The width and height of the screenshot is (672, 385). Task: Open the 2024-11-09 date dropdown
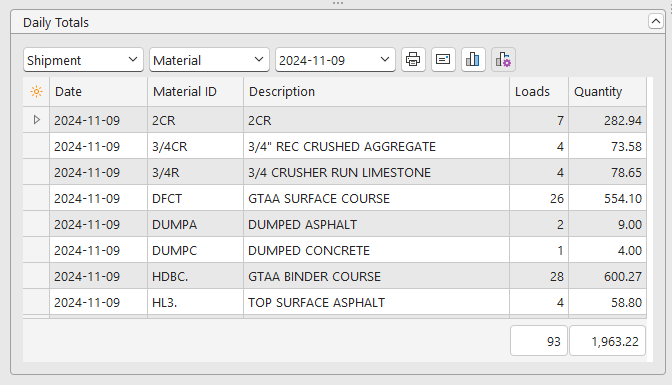coord(335,60)
